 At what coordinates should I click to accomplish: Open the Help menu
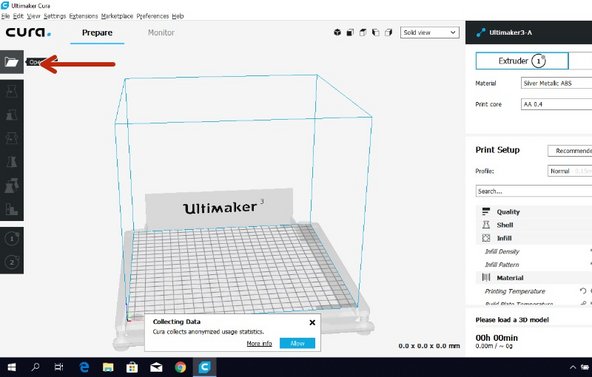coord(178,16)
